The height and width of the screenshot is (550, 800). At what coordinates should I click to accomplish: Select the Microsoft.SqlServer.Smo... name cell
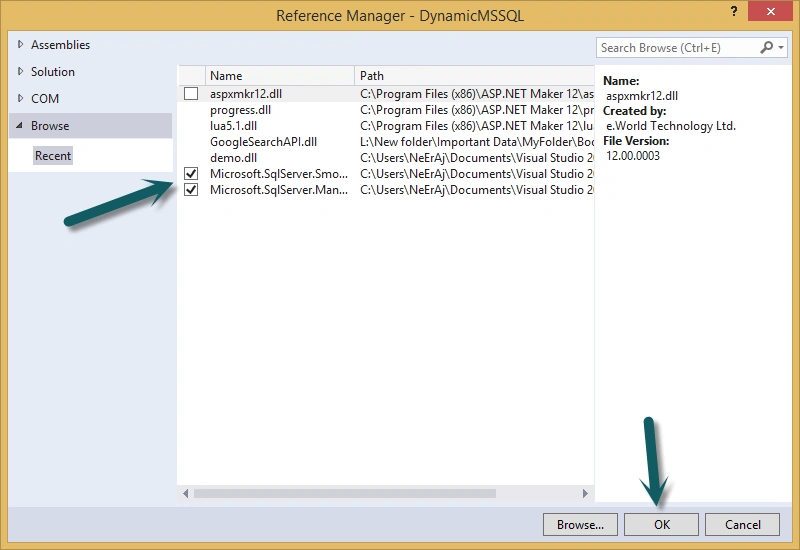(279, 174)
